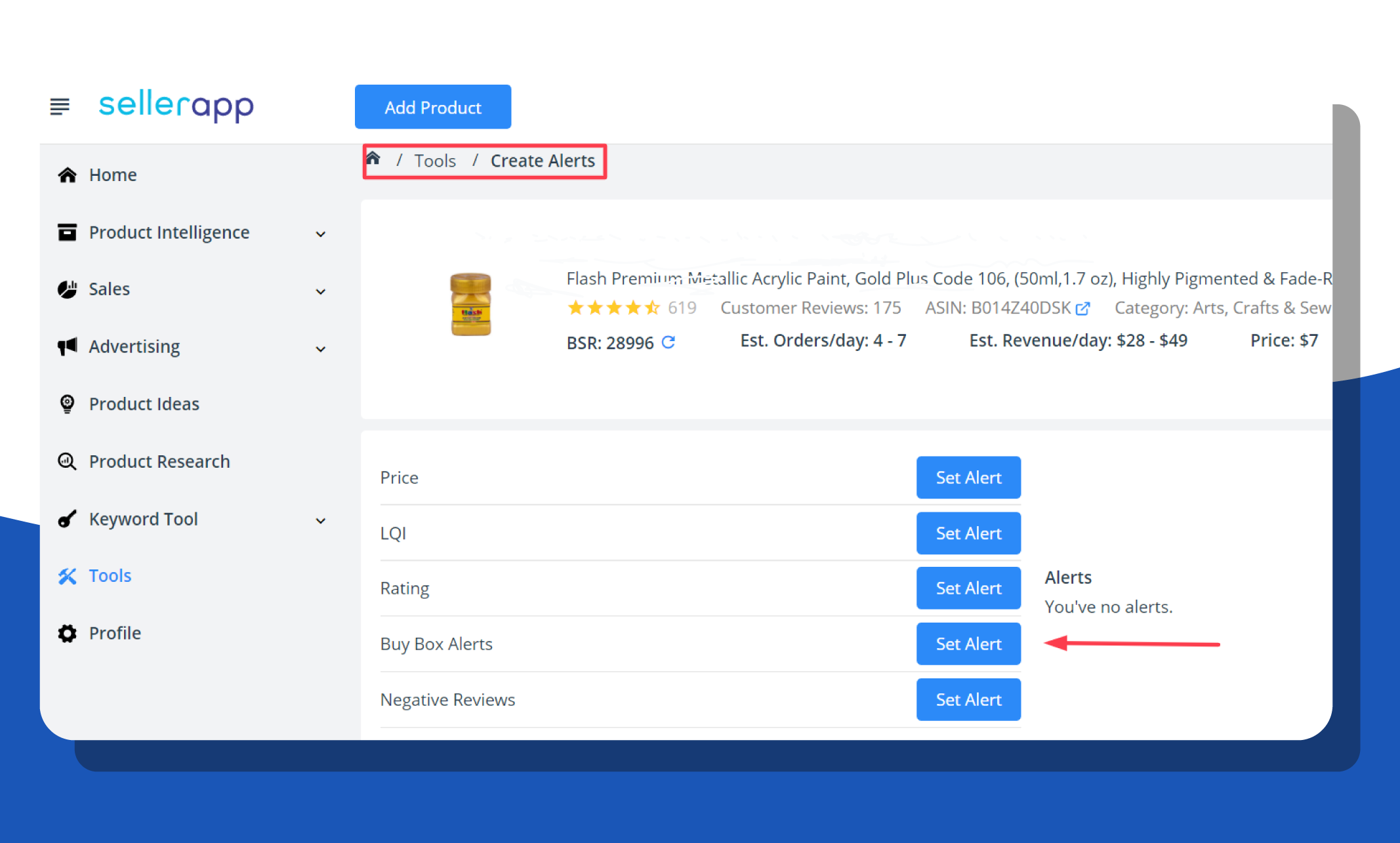Expand the Product Intelligence chevron
Screen dimensions: 1400x843
tap(321, 234)
